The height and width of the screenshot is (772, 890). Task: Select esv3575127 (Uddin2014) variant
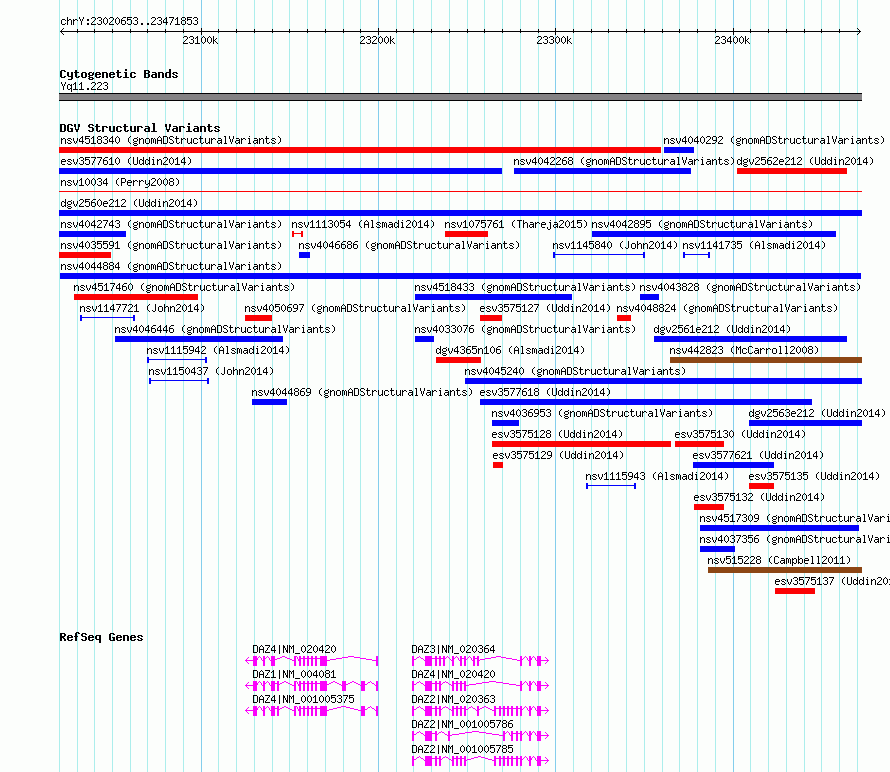coord(545,308)
